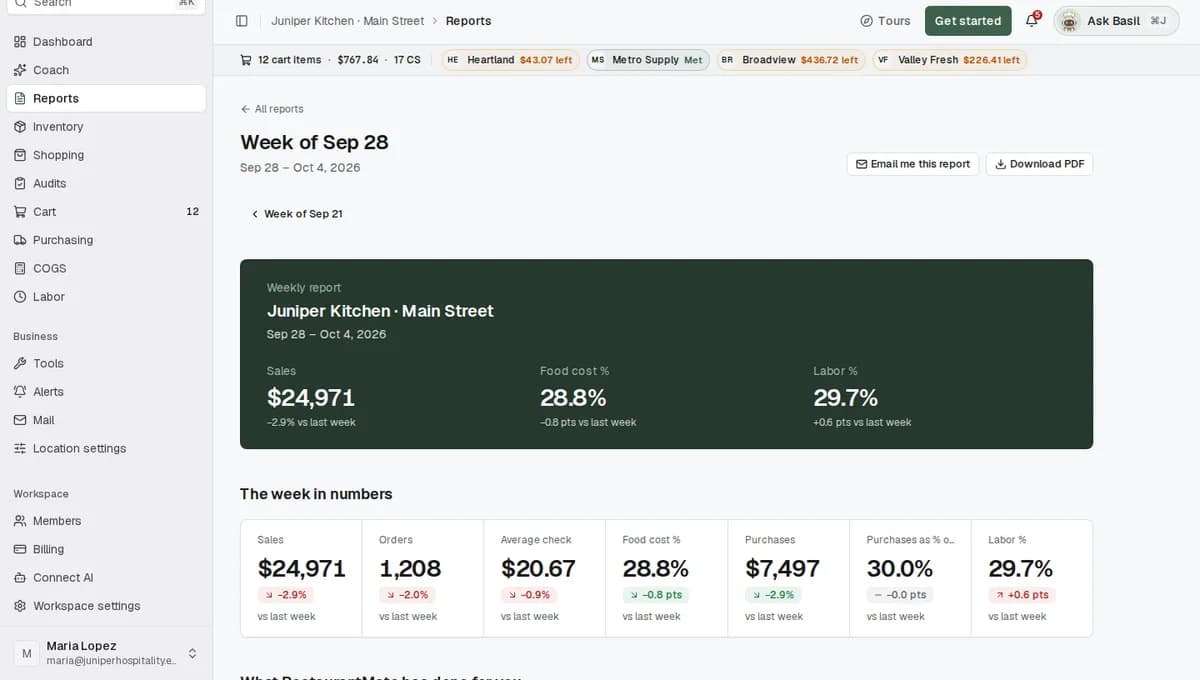Navigate to Labor page
Viewport: 1200px width, 680px height.
106,297
